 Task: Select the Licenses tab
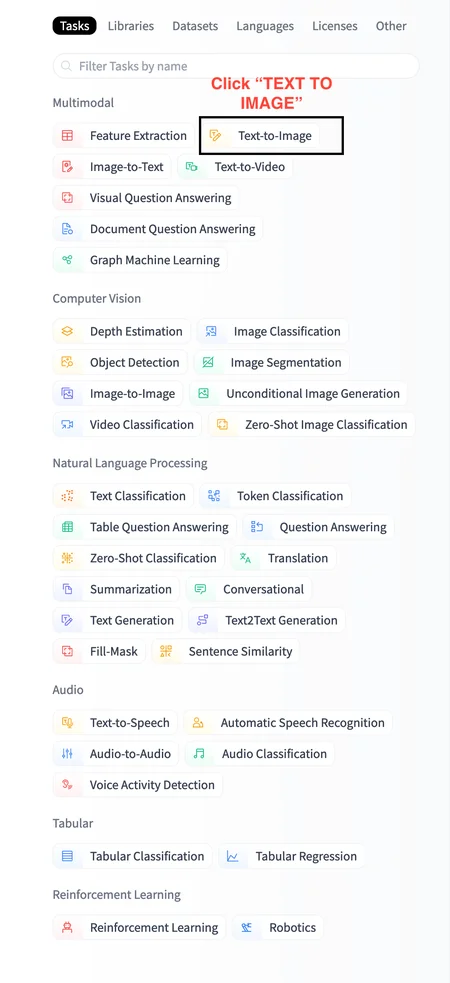[x=335, y=26]
